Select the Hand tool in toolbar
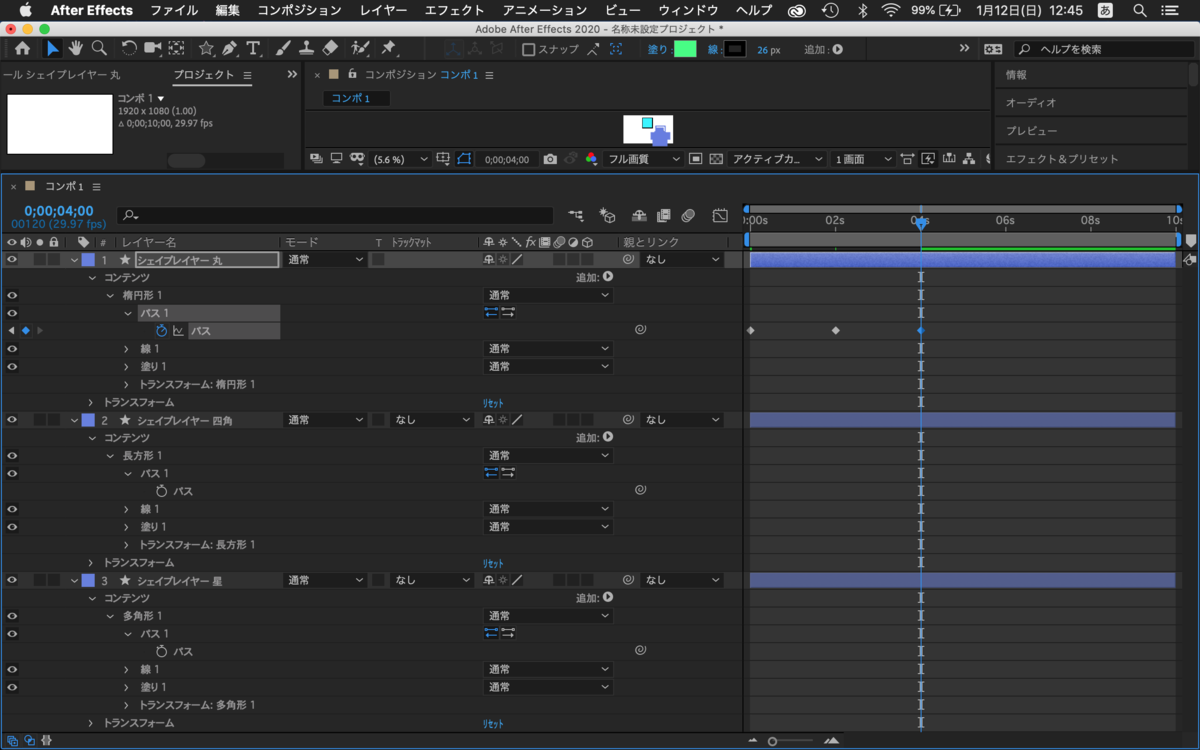This screenshot has height=750, width=1200. 76,48
